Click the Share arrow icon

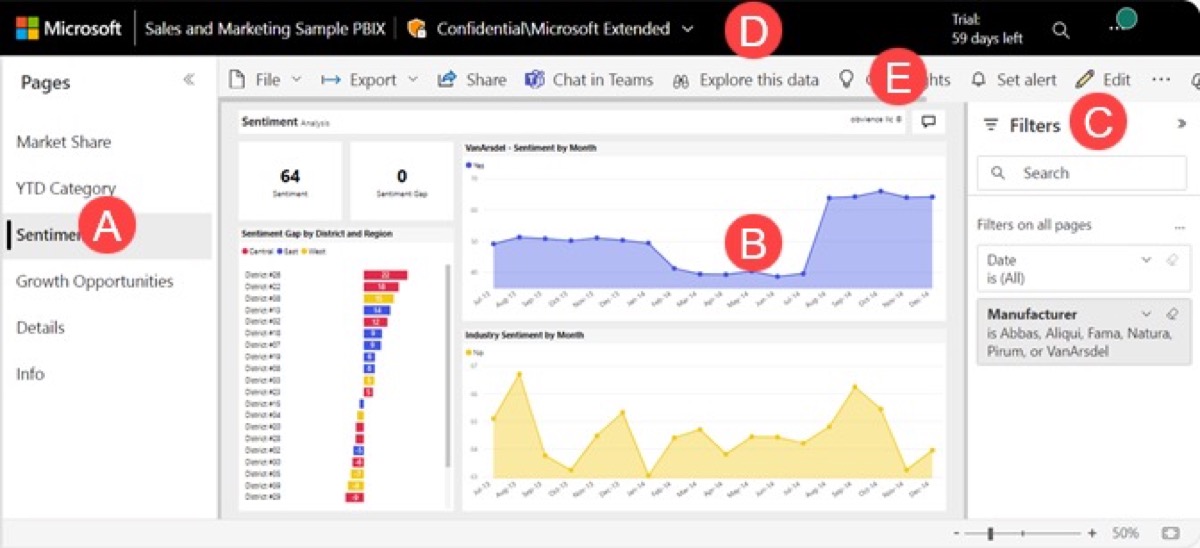[x=447, y=80]
